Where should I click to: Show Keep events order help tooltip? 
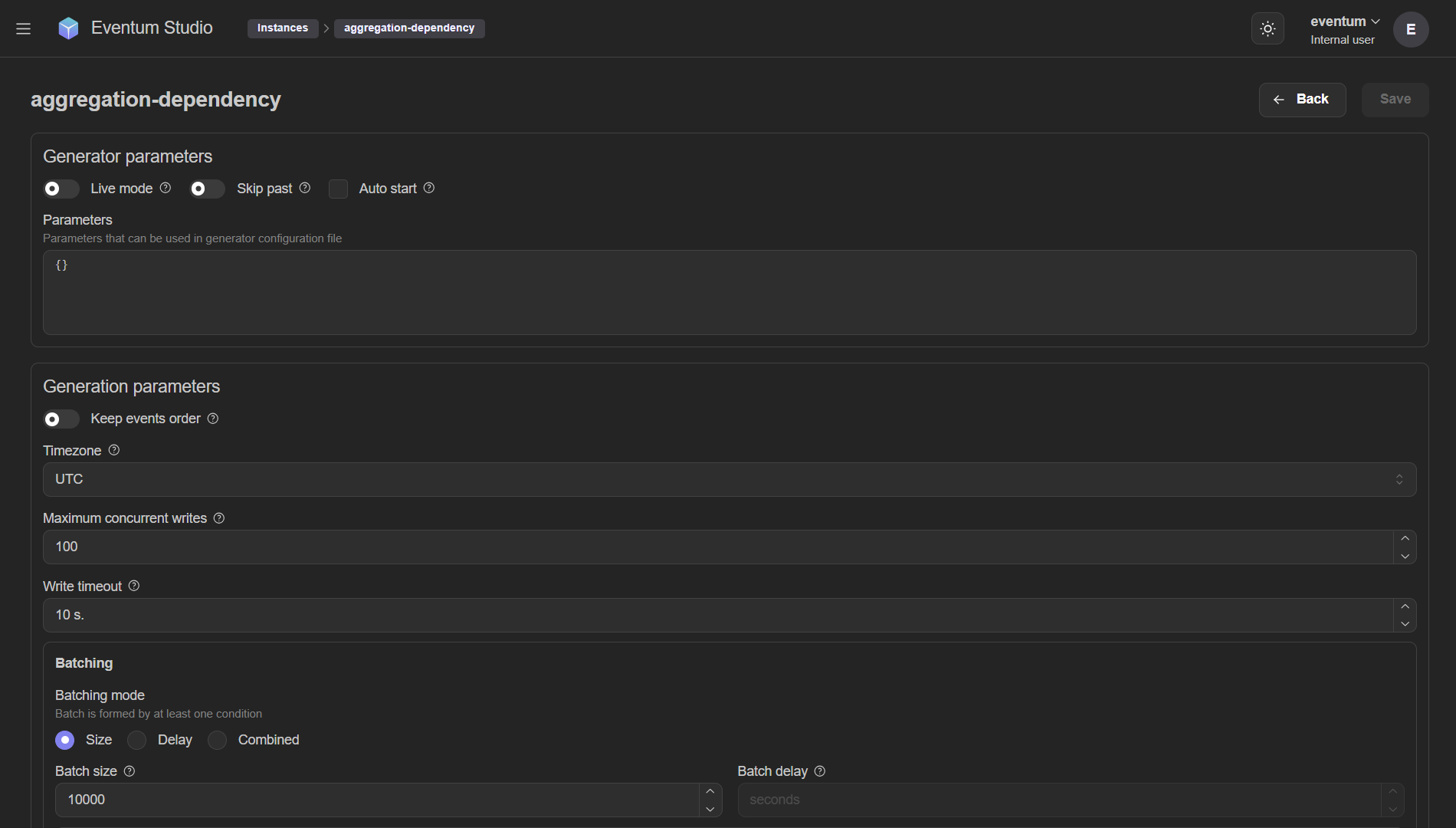[213, 419]
